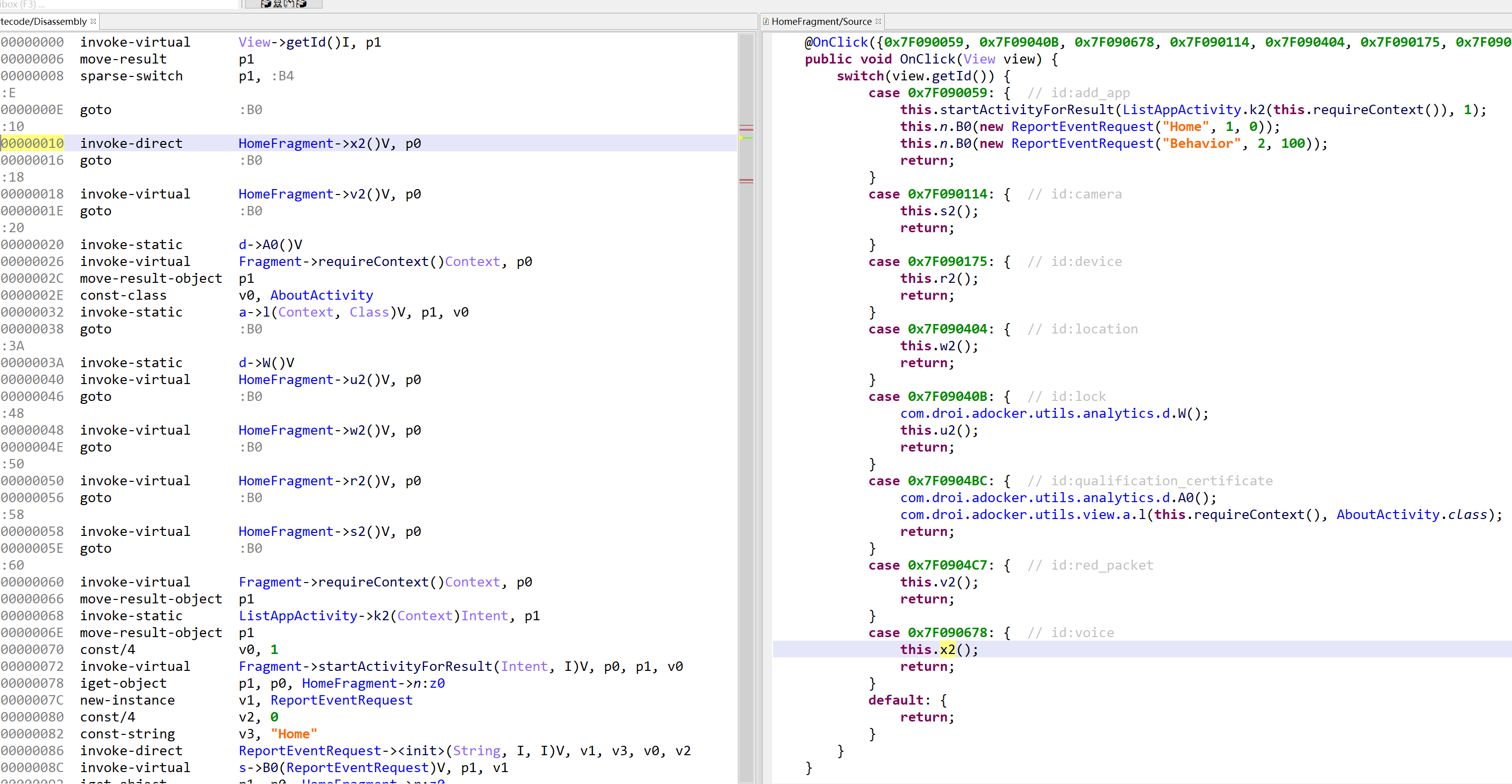Select the highlighted address 00000010

32,144
